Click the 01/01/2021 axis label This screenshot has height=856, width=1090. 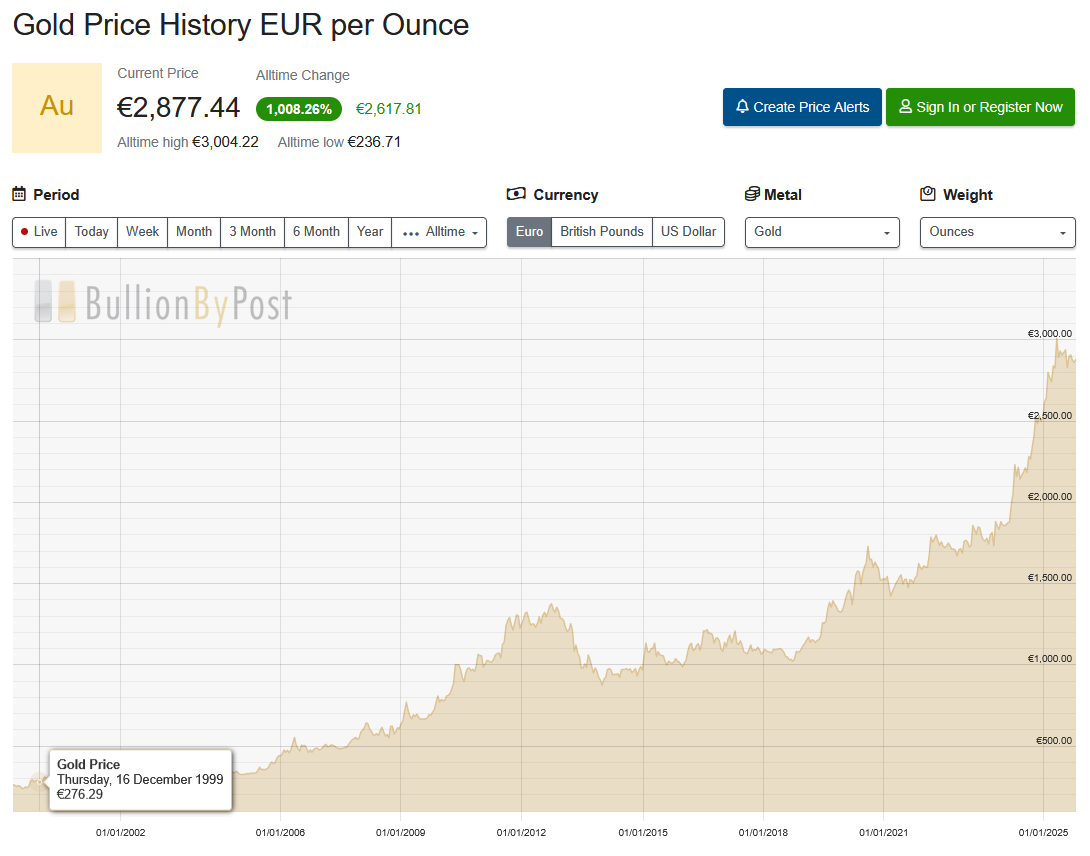coord(884,832)
